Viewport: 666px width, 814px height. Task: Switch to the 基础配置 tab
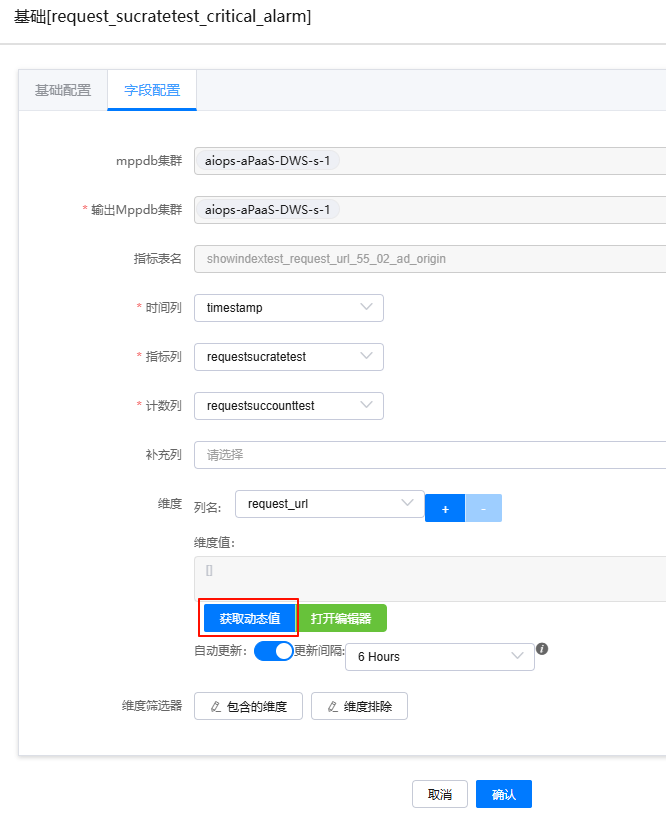[63, 90]
